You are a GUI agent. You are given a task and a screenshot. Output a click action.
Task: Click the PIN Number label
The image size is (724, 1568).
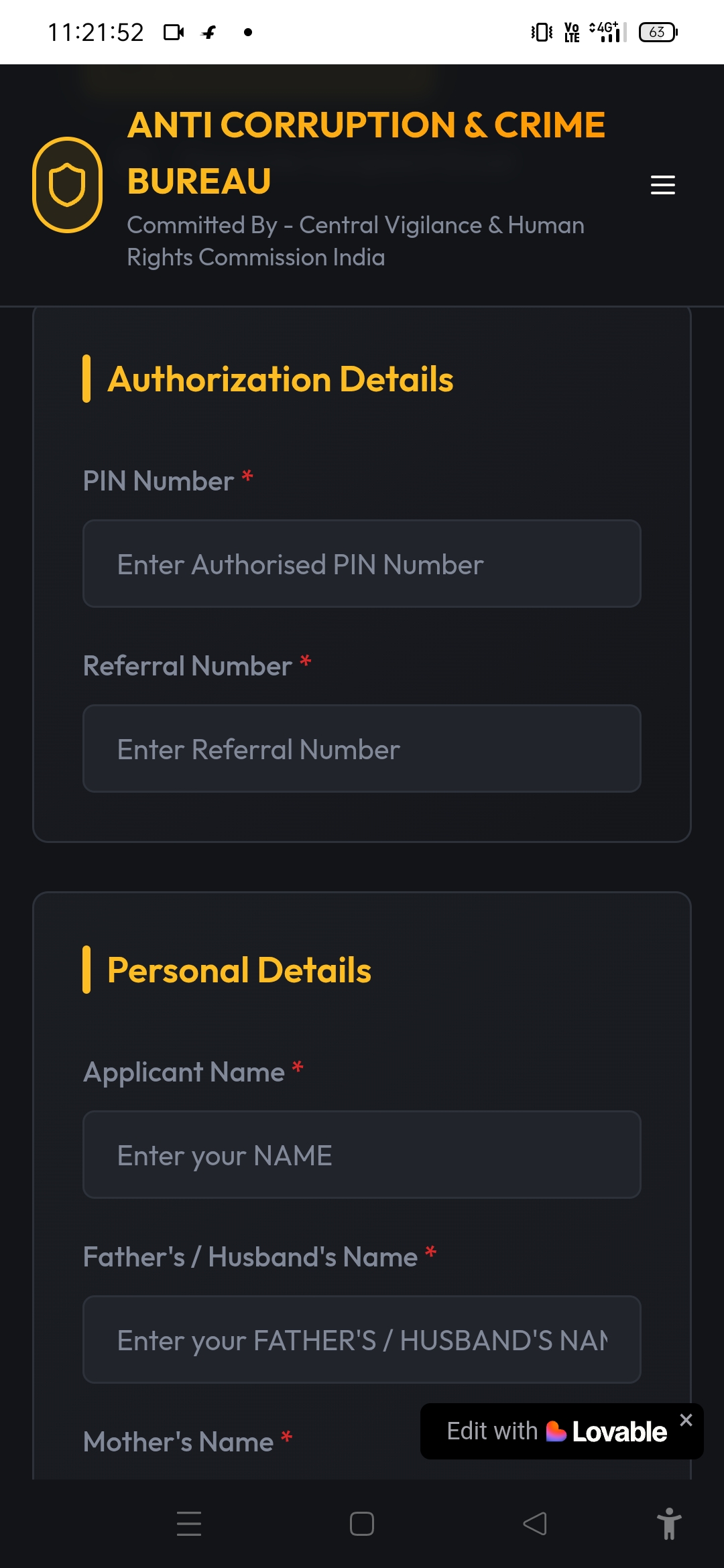(x=158, y=481)
